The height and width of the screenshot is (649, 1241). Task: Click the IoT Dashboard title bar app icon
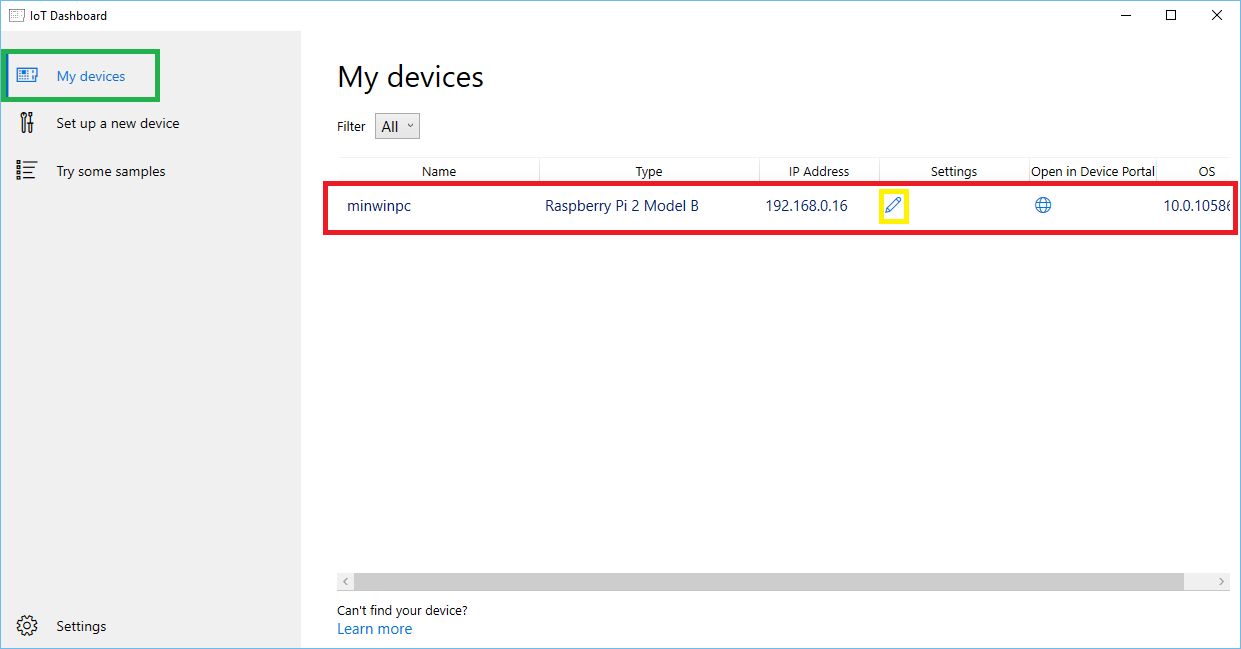(15, 15)
